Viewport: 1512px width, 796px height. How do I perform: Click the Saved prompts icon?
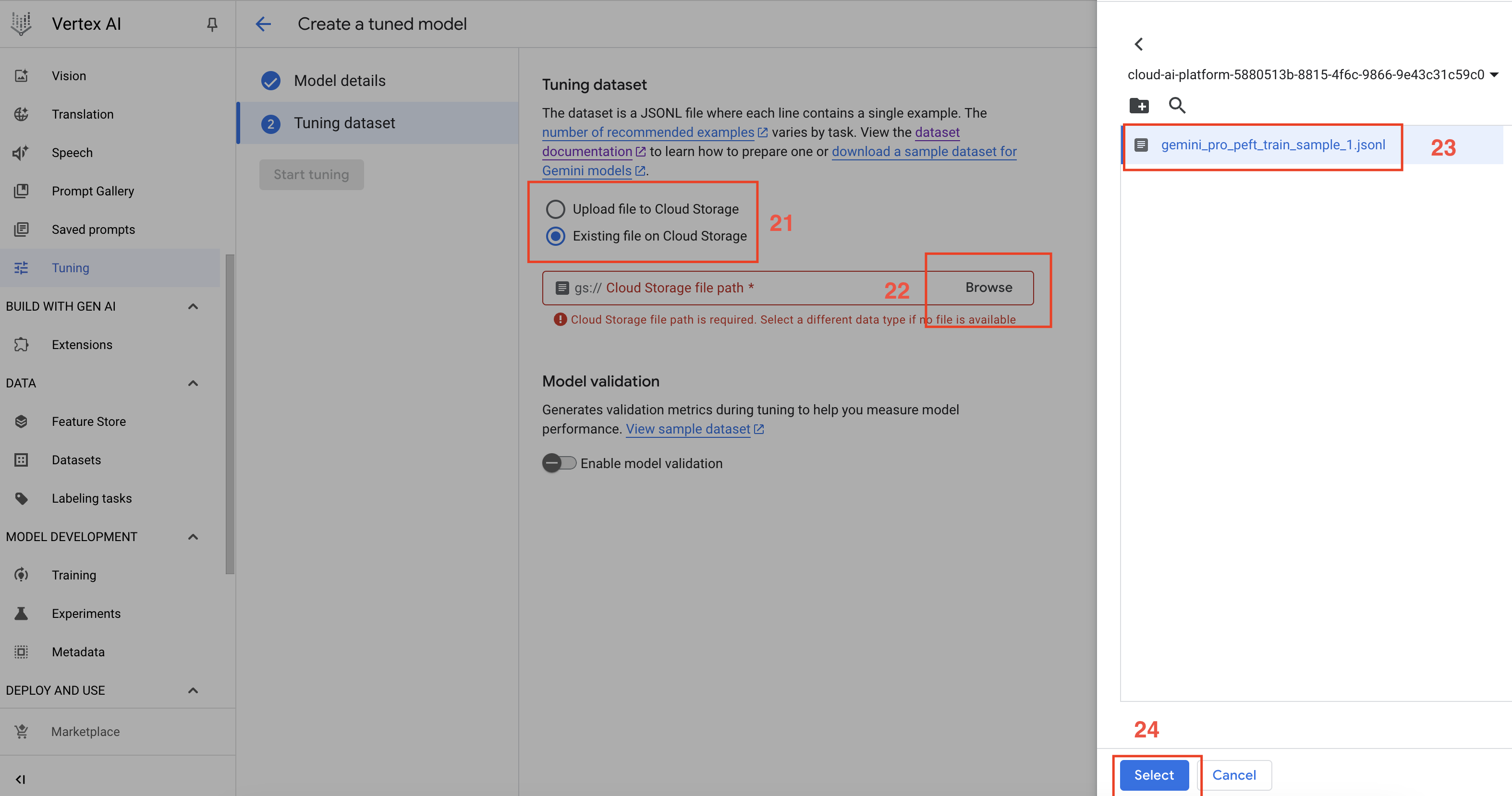point(21,229)
